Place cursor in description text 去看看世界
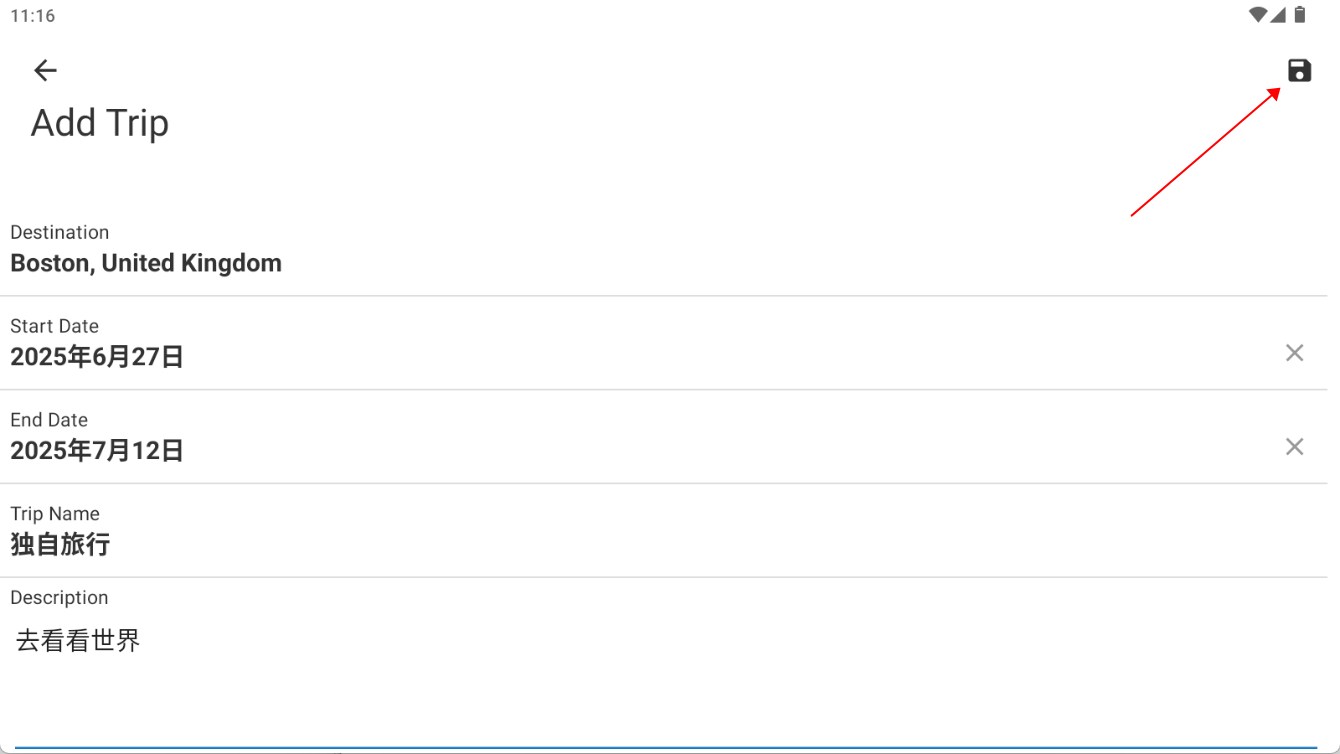Viewport: 1340px width, 754px height. [78, 641]
